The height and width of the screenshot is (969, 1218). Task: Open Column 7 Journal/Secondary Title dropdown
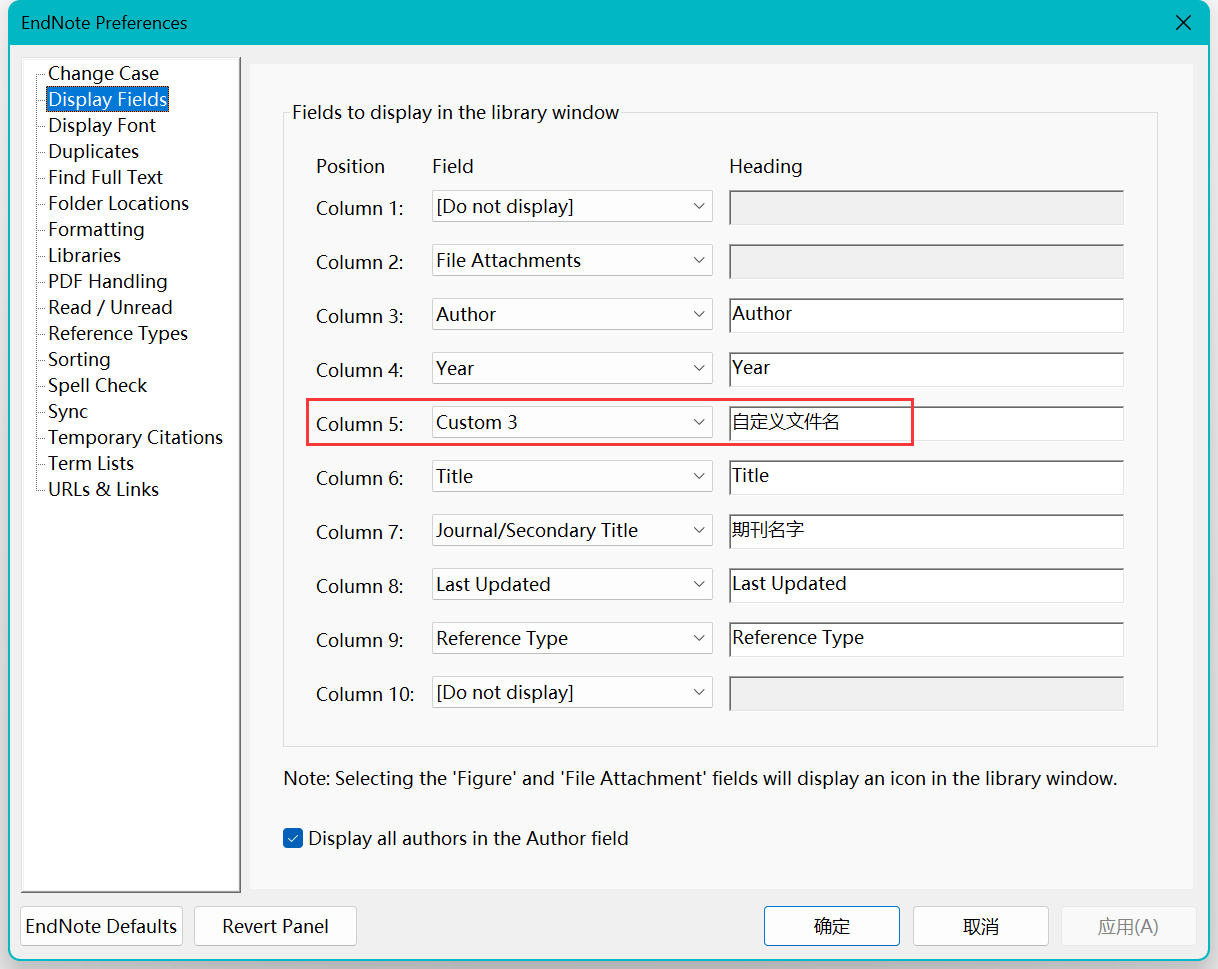[572, 531]
